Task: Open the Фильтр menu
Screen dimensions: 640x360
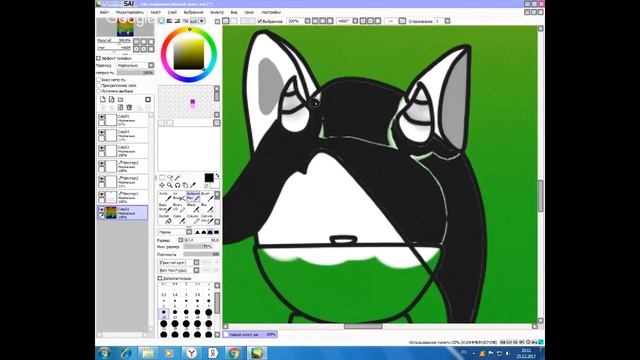Action: click(x=217, y=13)
